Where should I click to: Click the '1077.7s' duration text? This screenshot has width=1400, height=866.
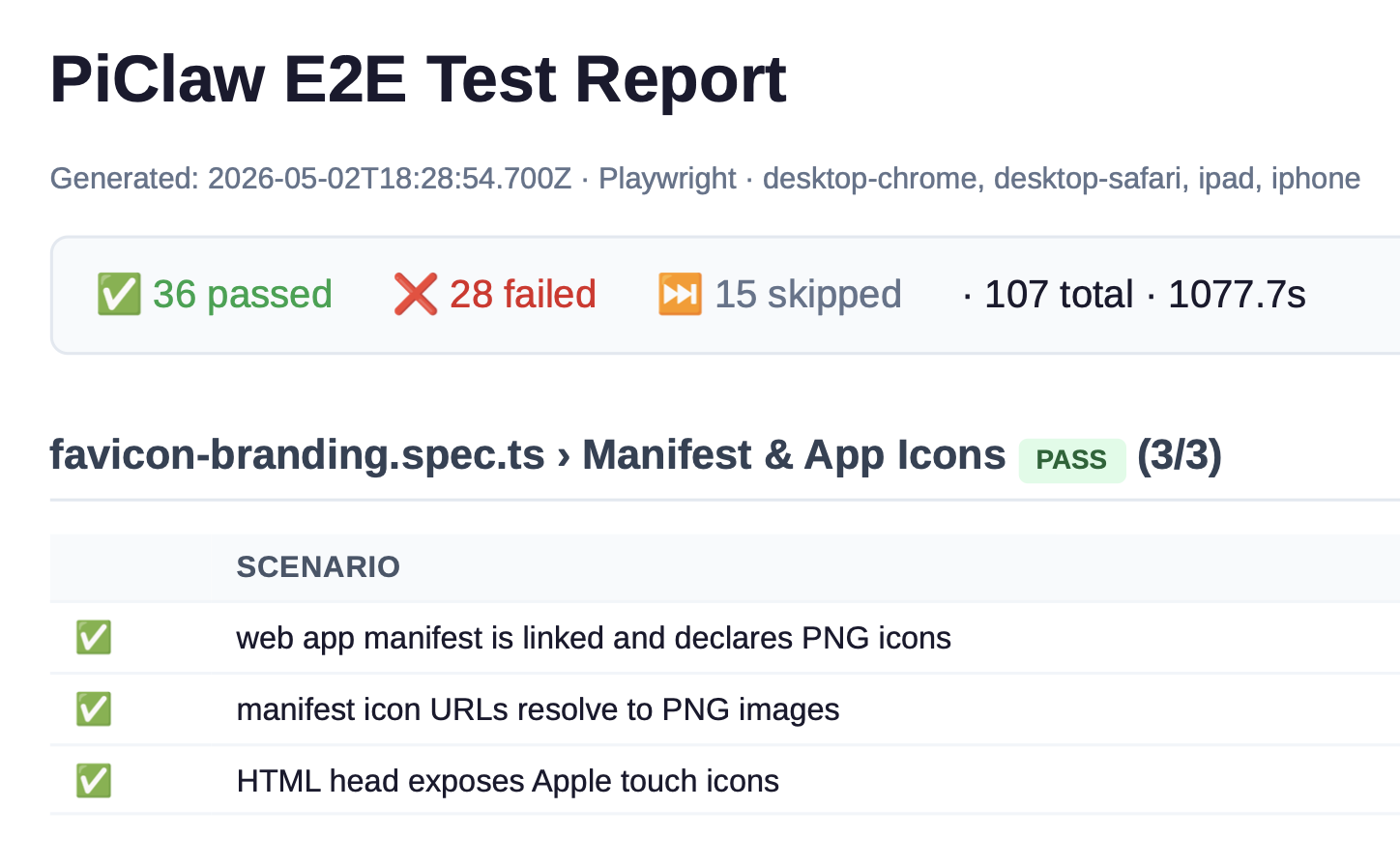1237,294
